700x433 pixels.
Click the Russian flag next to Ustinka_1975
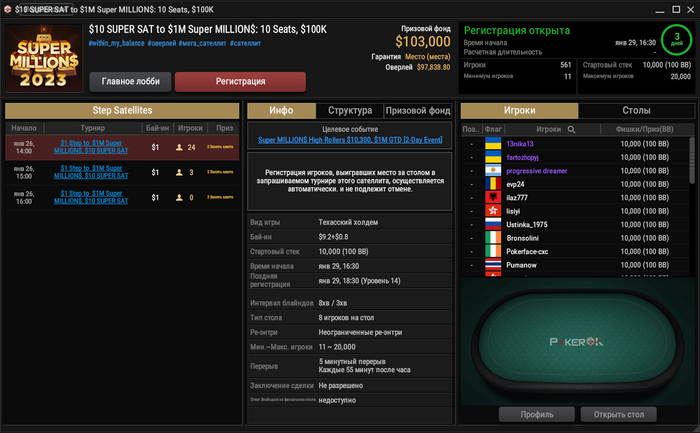[x=493, y=224]
